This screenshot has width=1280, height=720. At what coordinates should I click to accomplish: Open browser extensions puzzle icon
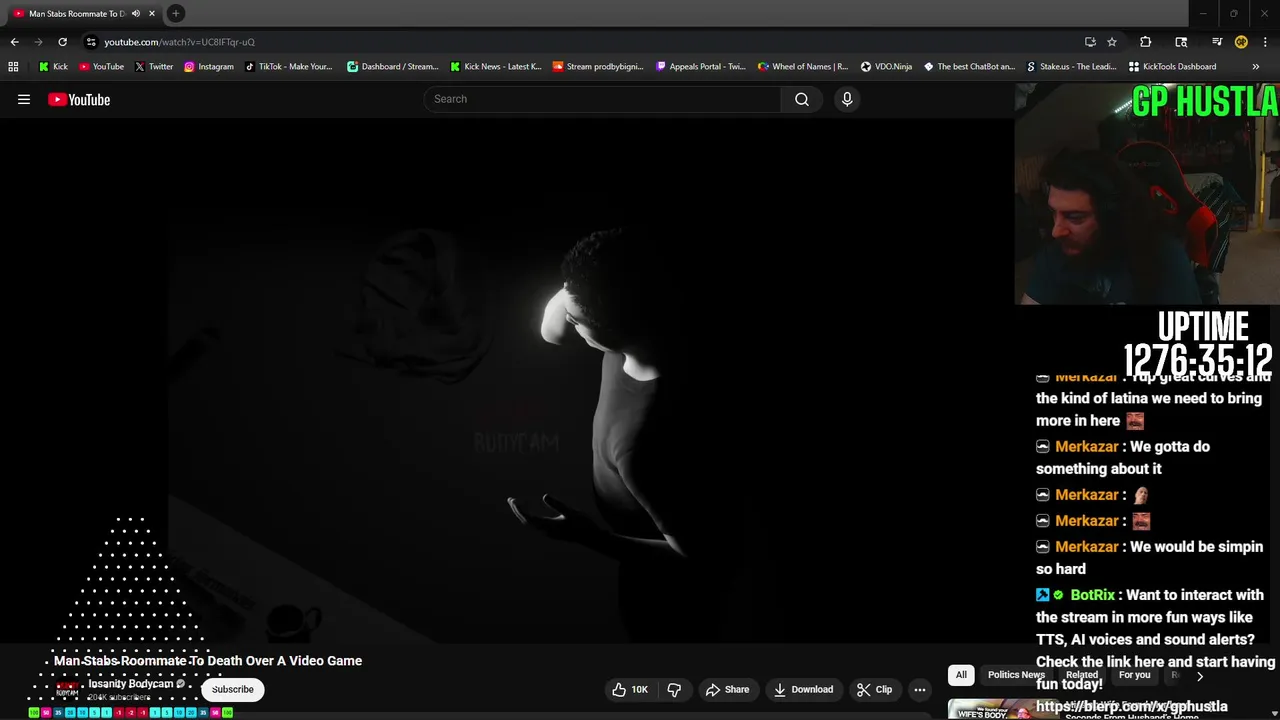click(x=1145, y=42)
